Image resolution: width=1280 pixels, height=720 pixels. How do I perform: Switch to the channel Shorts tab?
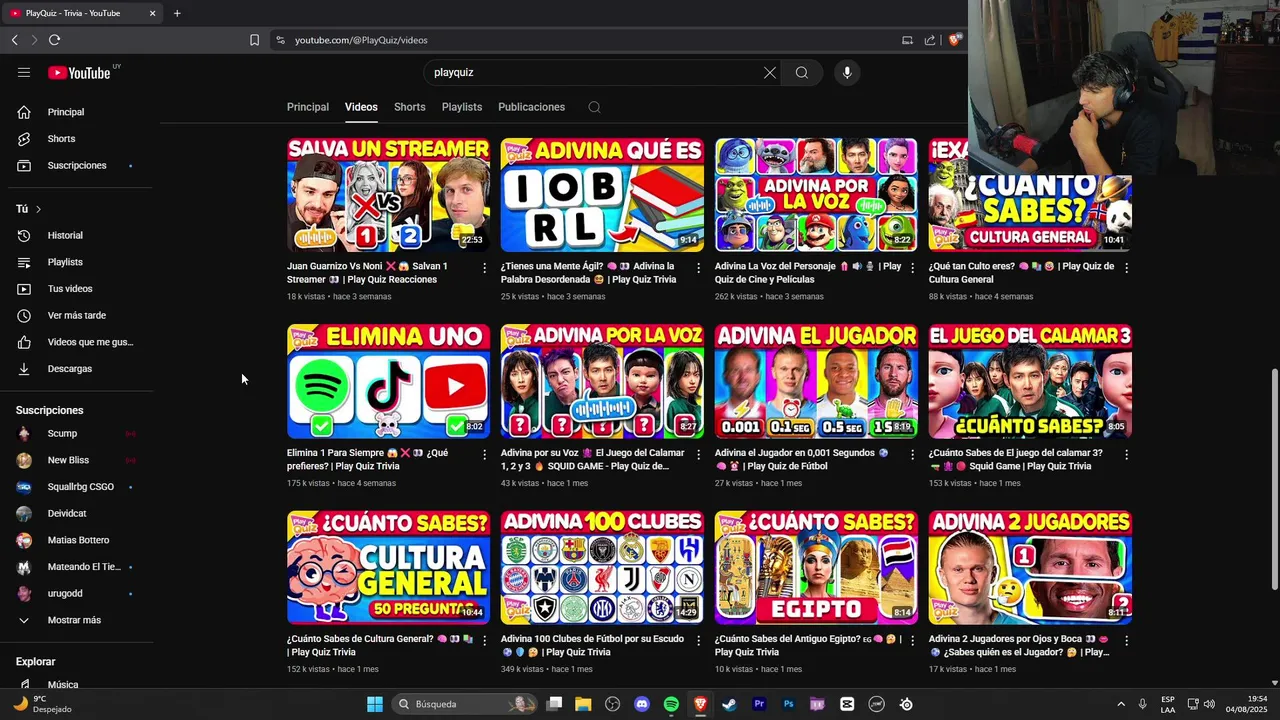pyautogui.click(x=409, y=107)
